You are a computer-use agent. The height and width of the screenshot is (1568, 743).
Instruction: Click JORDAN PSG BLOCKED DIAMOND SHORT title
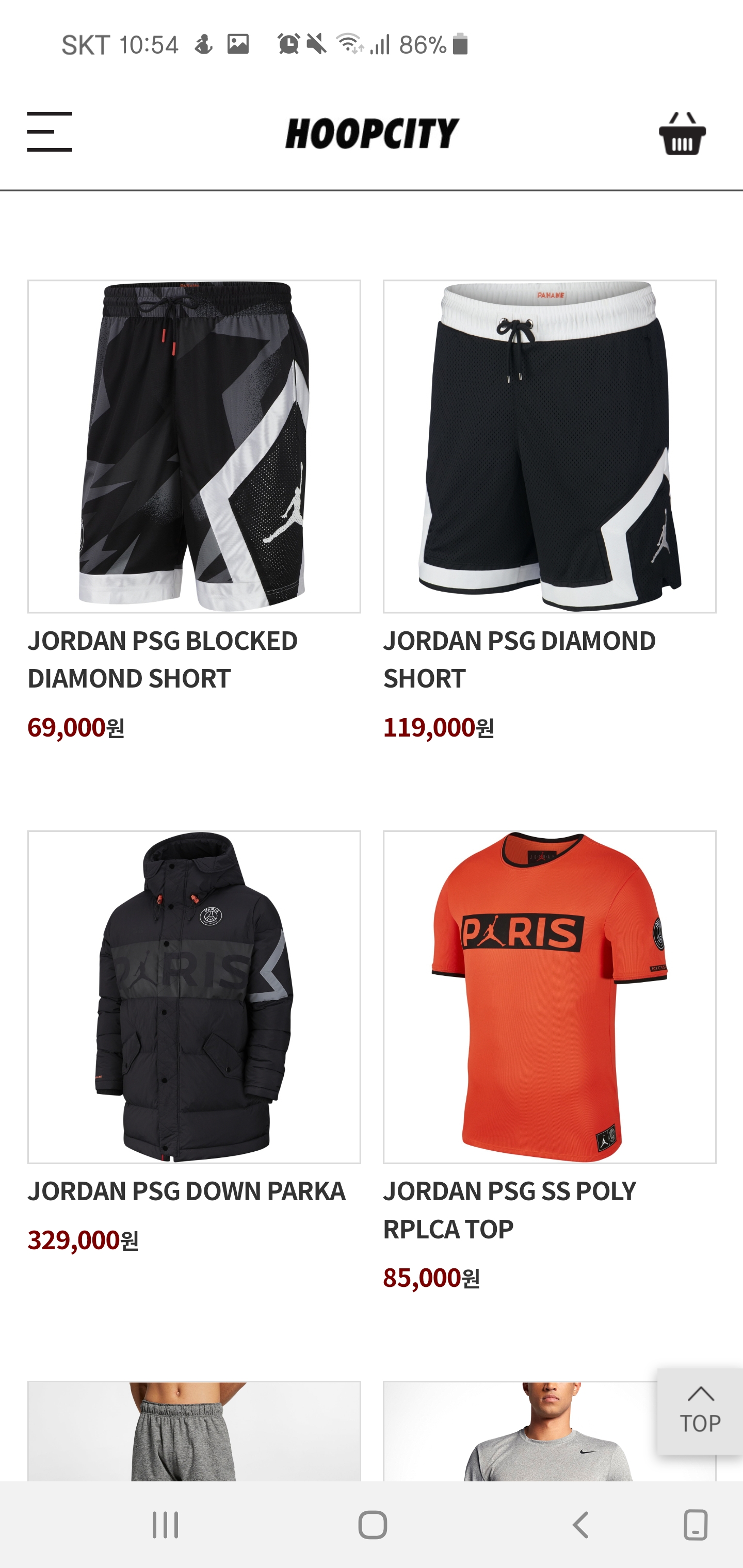163,659
